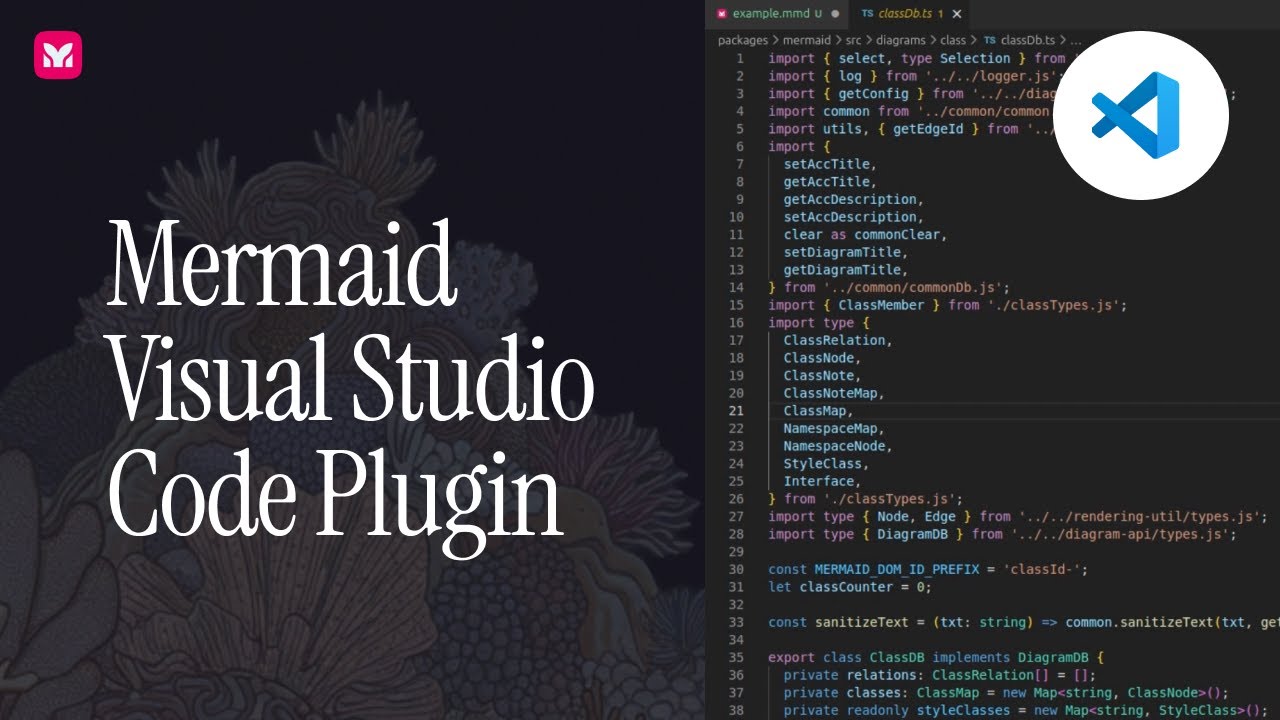The width and height of the screenshot is (1280, 720).
Task: Click 'ClassMap,' on line 21
Action: [x=818, y=411]
